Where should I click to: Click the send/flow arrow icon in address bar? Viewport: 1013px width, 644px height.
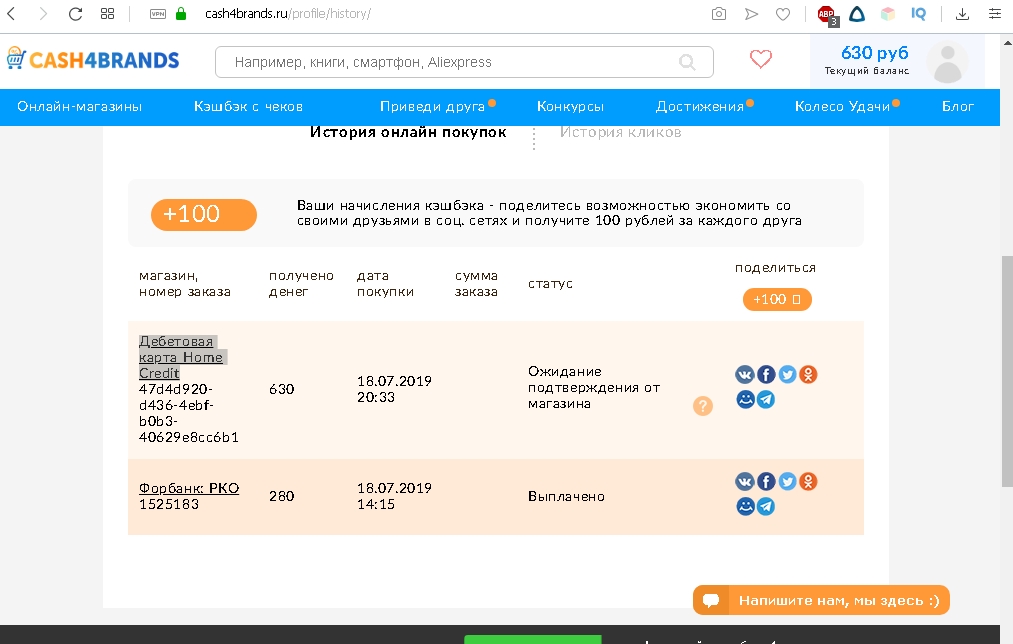pos(751,14)
